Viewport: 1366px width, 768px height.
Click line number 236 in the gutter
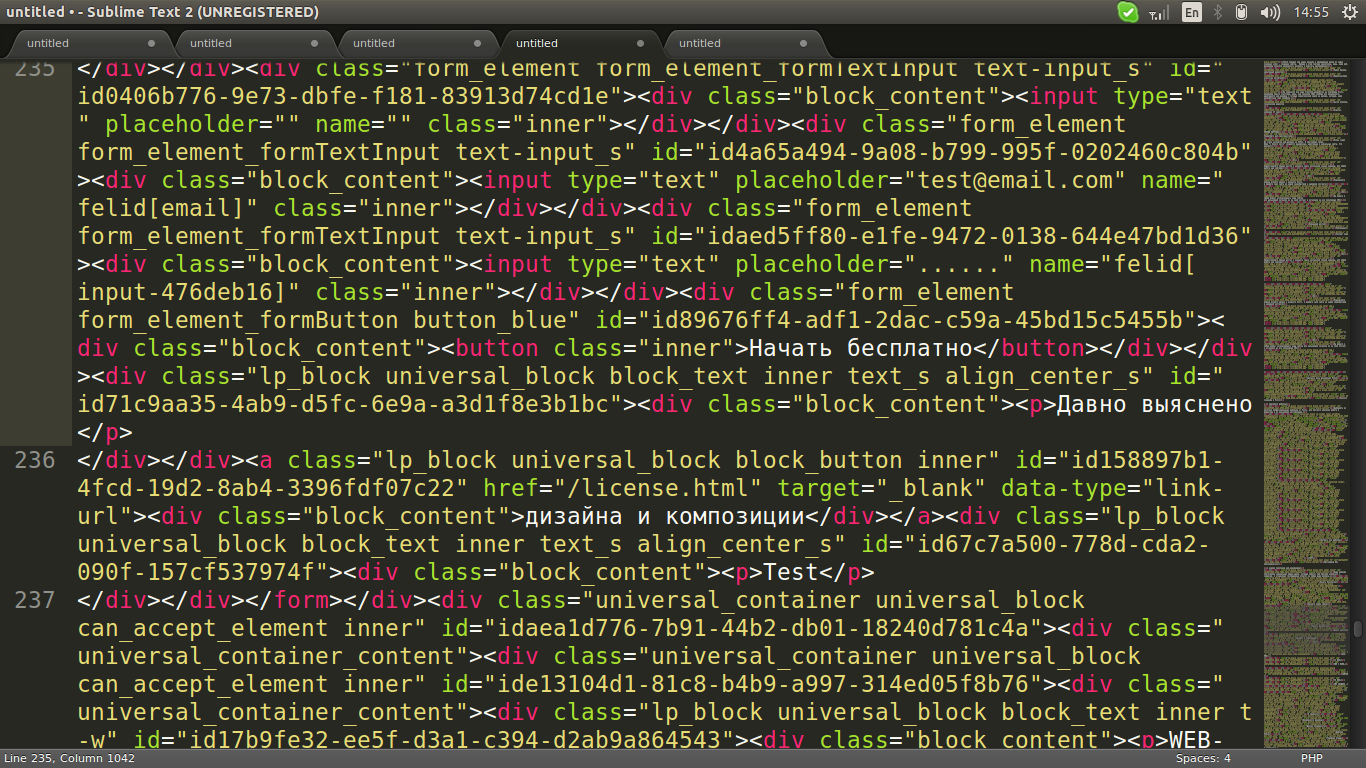(36, 460)
